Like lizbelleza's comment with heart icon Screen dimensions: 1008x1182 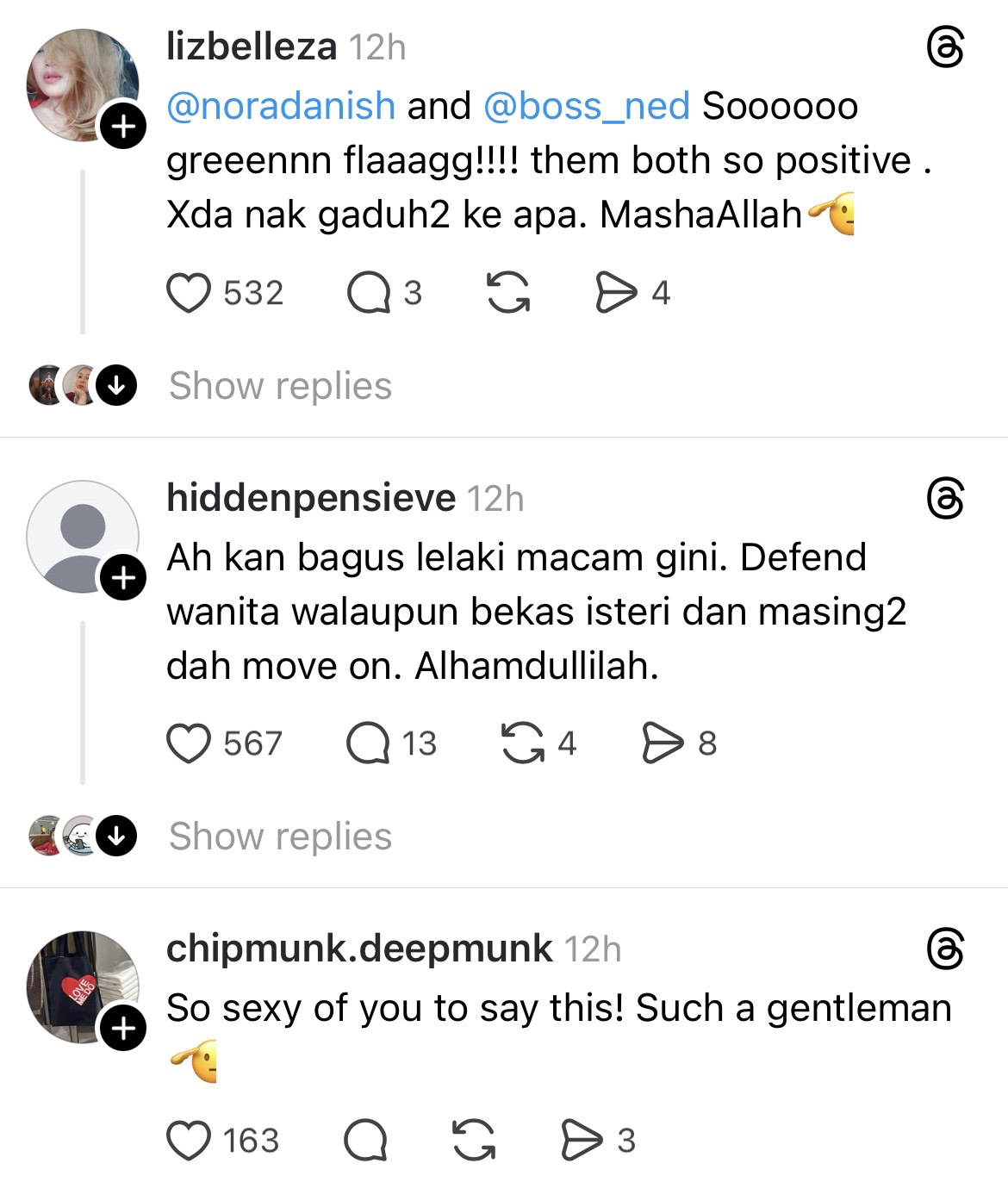pyautogui.click(x=189, y=293)
